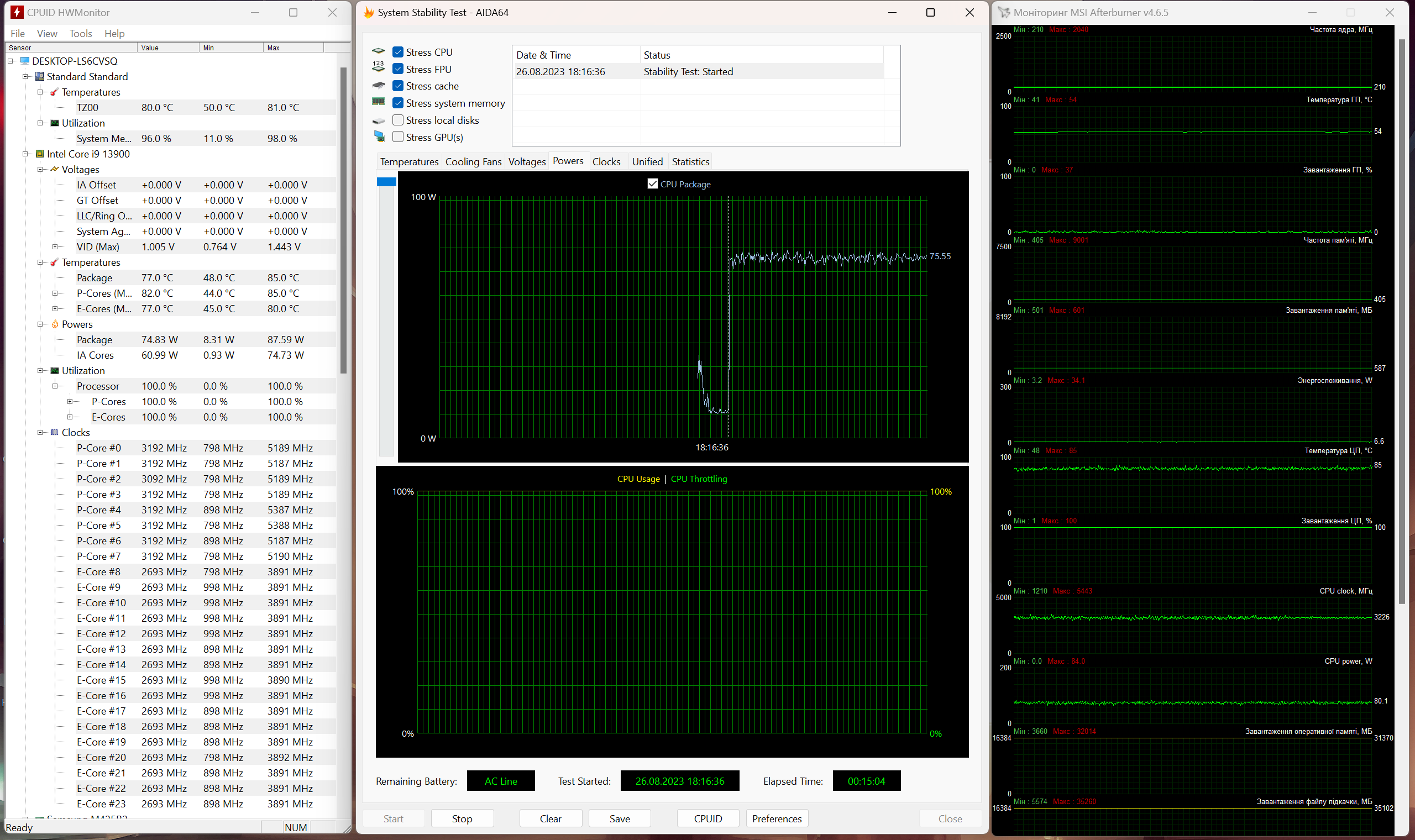Click the Afterburner monitoring vertical scrollbar
The height and width of the screenshot is (840, 1415).
coord(1401,317)
